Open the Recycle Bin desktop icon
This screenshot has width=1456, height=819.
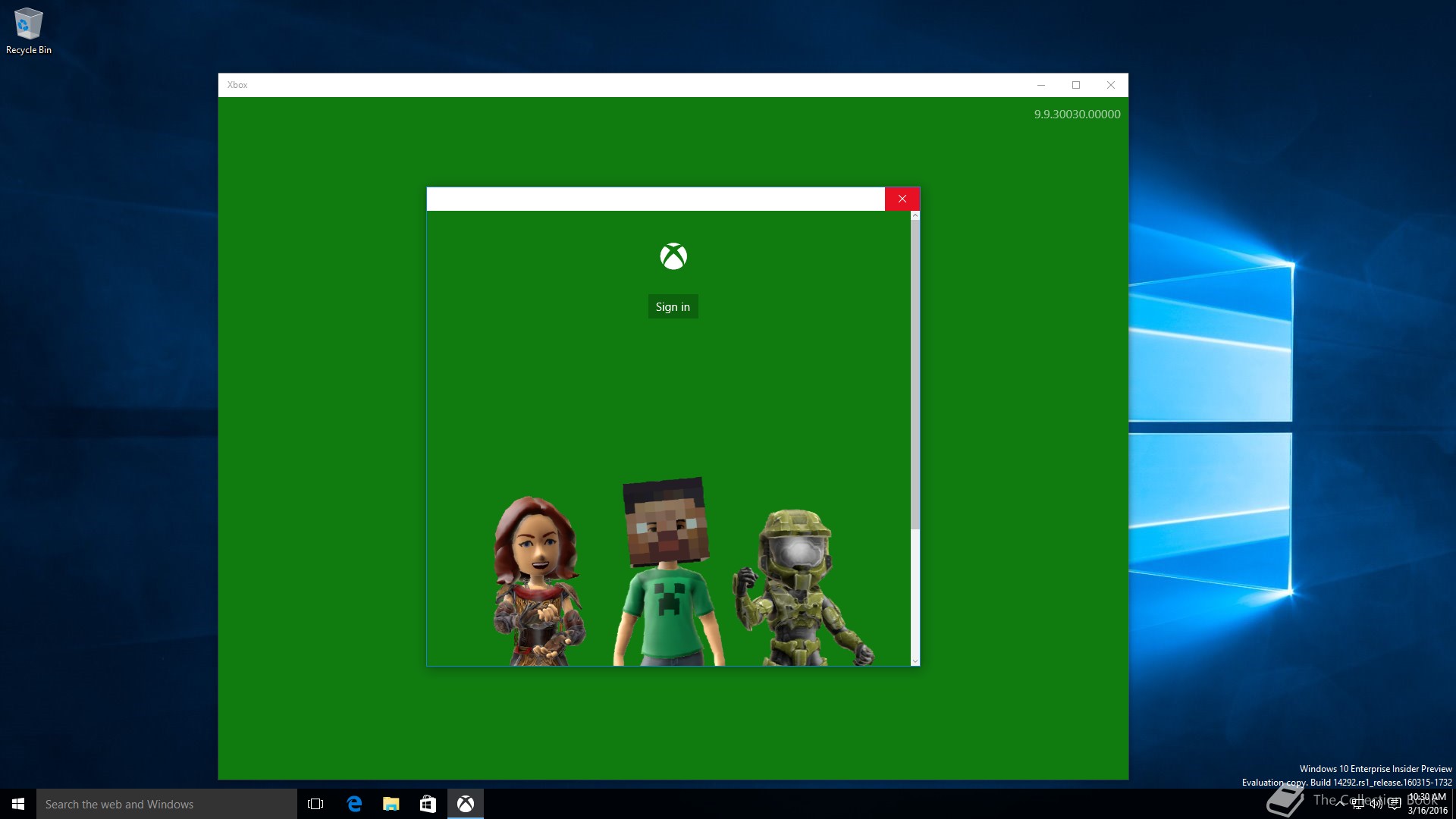point(29,31)
